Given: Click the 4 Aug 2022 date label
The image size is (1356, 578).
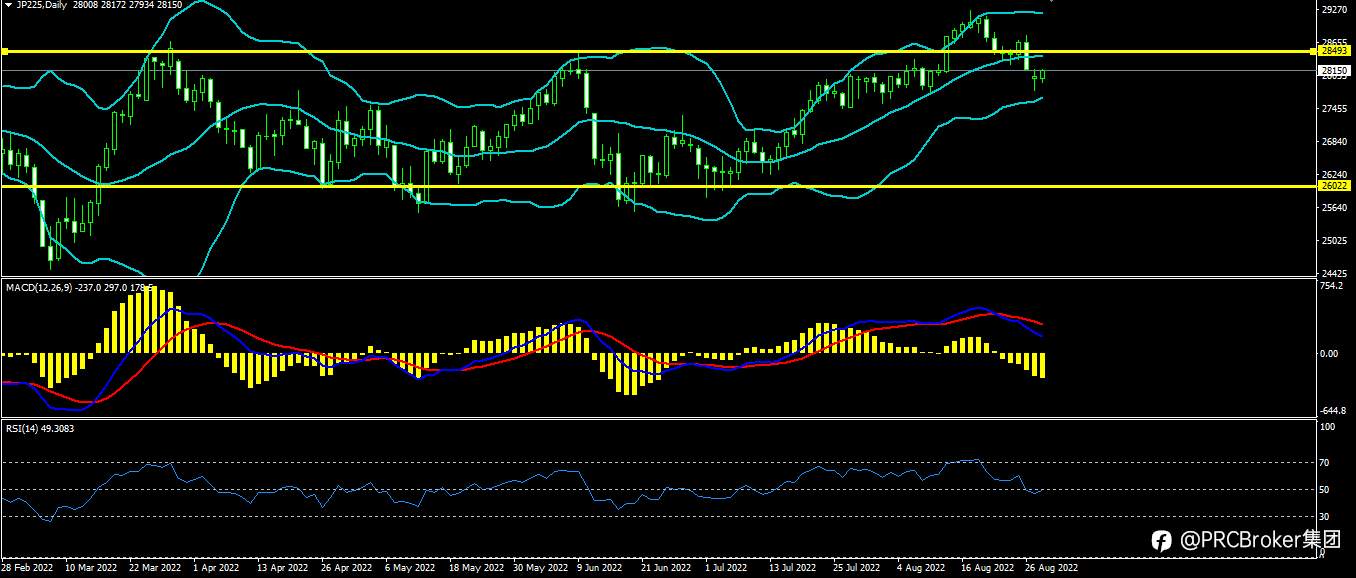Looking at the screenshot, I should (921, 567).
